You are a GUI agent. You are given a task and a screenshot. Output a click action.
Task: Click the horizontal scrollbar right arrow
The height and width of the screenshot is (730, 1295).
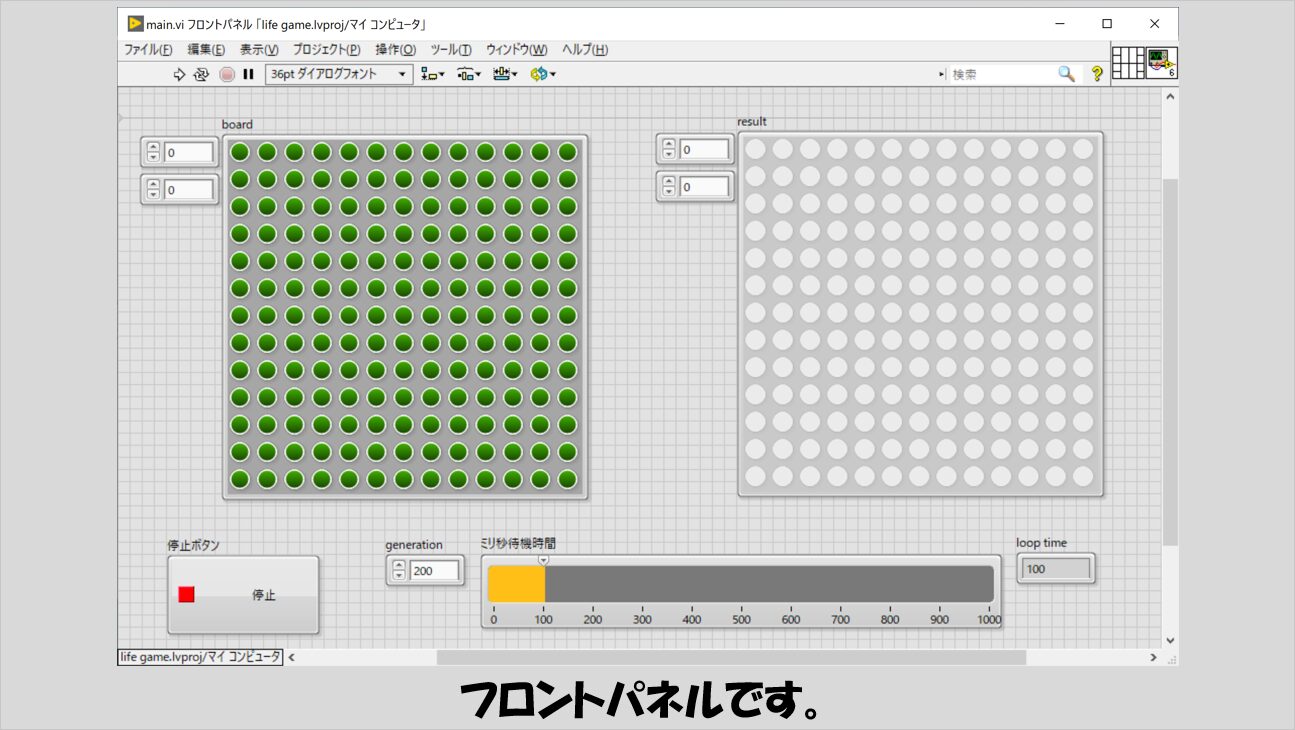click(x=1153, y=658)
